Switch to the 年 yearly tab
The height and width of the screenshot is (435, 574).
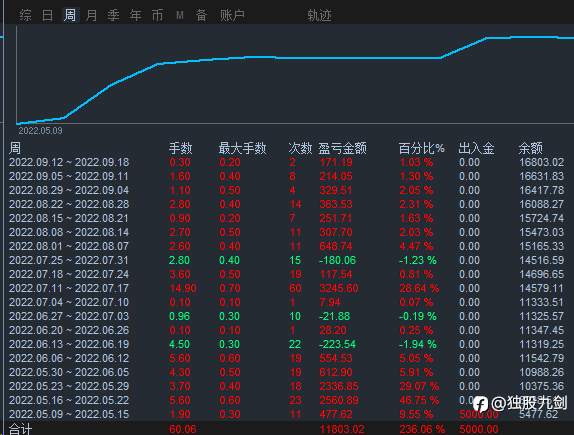tap(135, 15)
